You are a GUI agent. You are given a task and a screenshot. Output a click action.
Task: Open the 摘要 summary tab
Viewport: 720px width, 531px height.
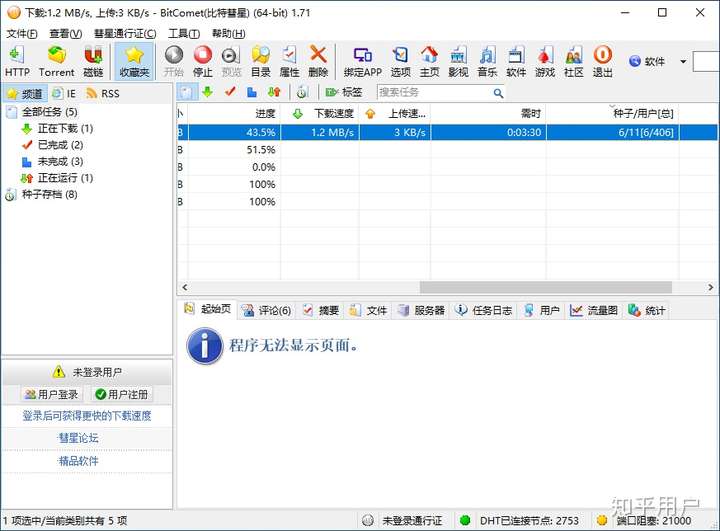321,311
